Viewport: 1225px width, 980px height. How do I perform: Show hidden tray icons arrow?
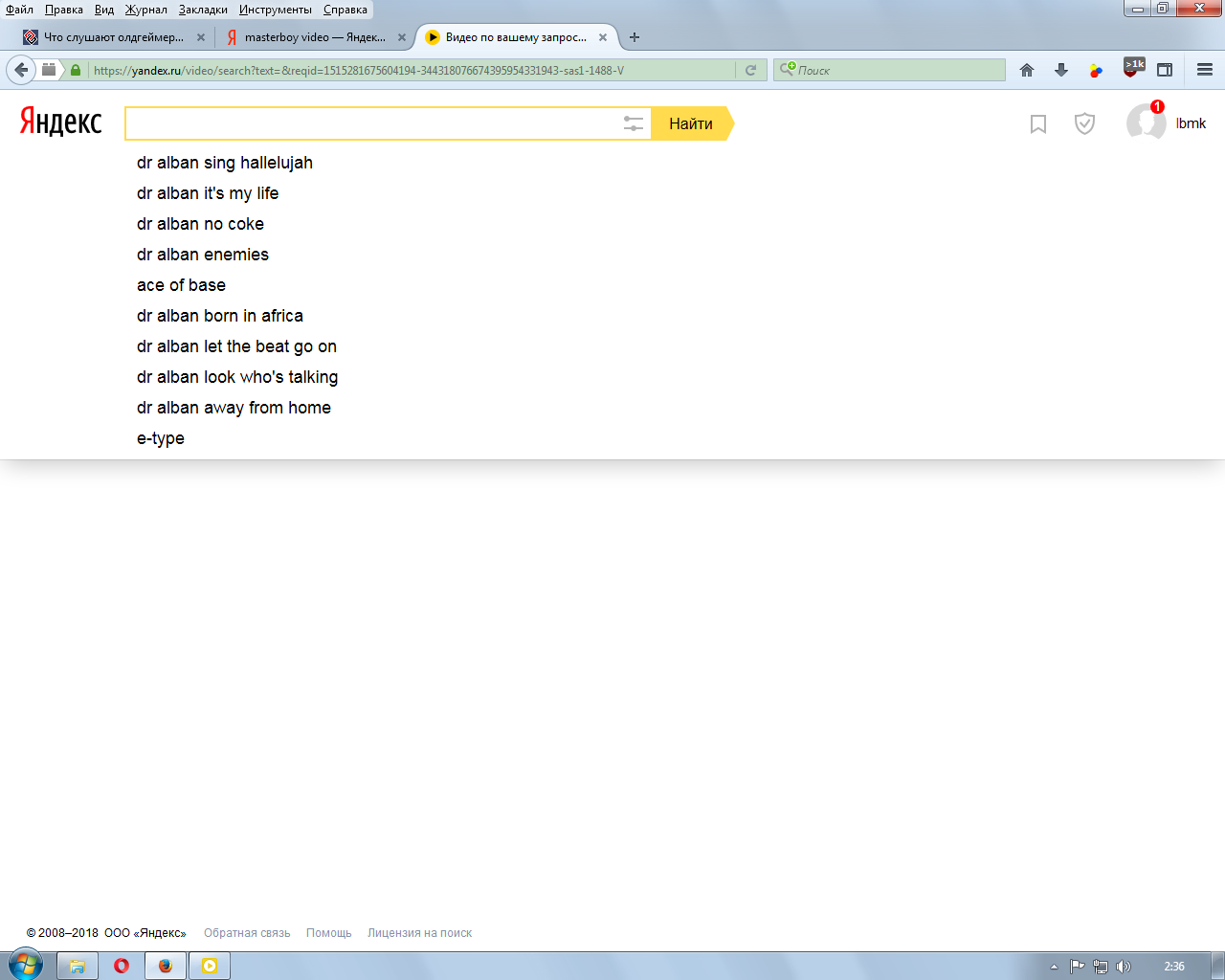click(1055, 967)
